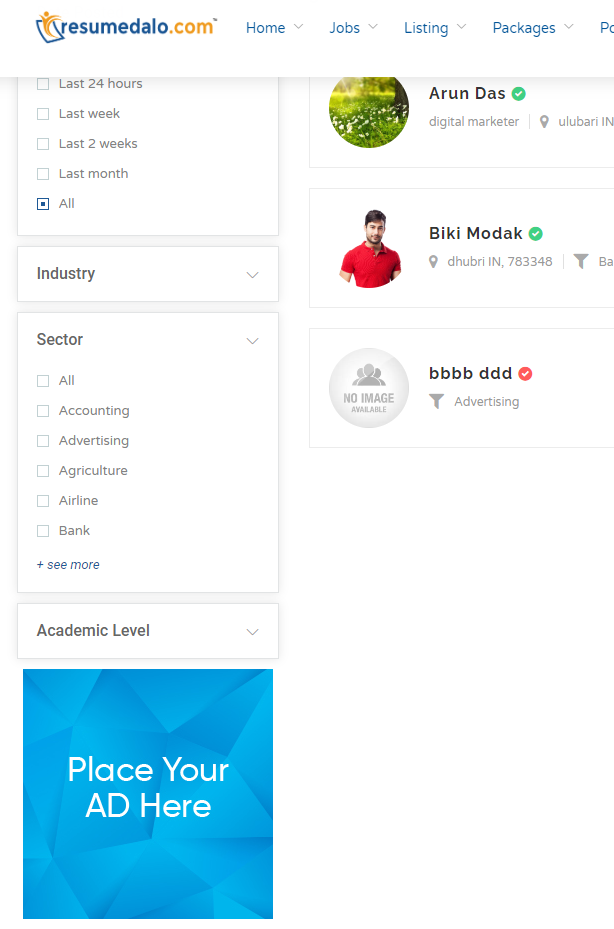614x929 pixels.
Task: Check the Last 24 hours checkbox
Action: point(43,84)
